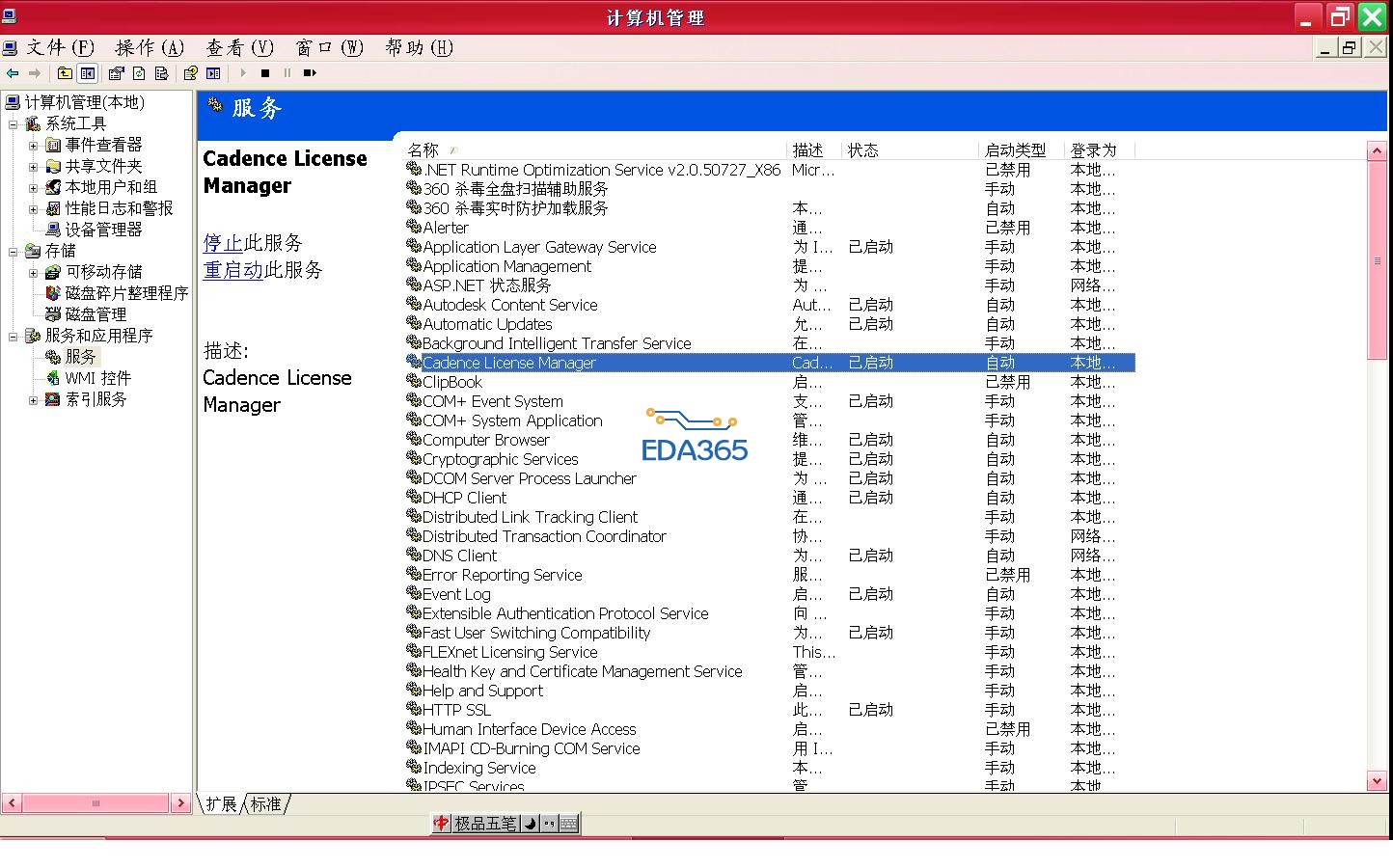Select the Indexing Service row
The width and height of the screenshot is (1393, 868).
click(x=769, y=768)
